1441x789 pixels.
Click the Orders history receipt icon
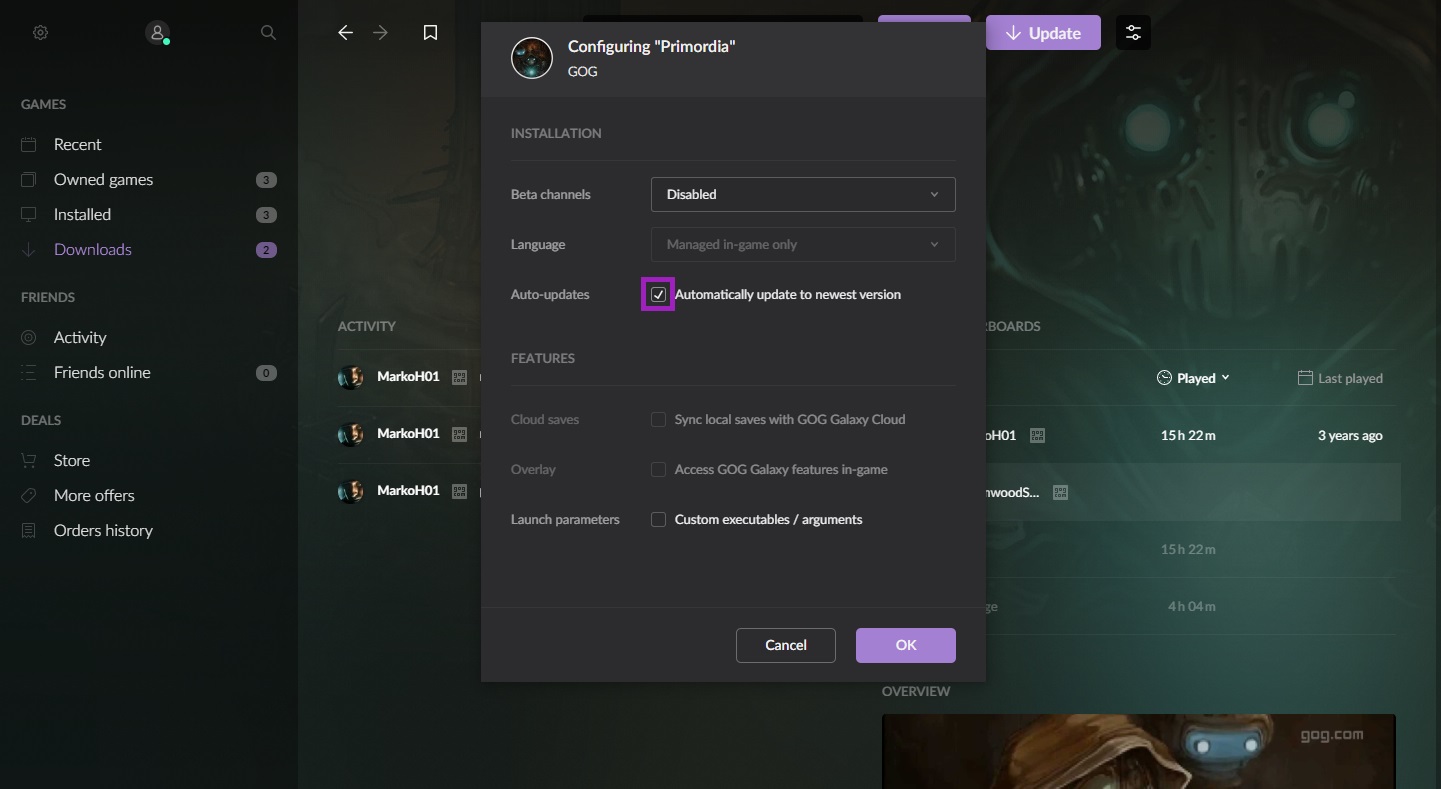pos(29,531)
